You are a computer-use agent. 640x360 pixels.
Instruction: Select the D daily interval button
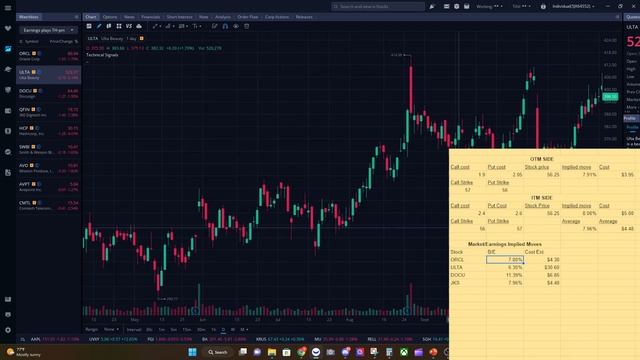point(223,329)
